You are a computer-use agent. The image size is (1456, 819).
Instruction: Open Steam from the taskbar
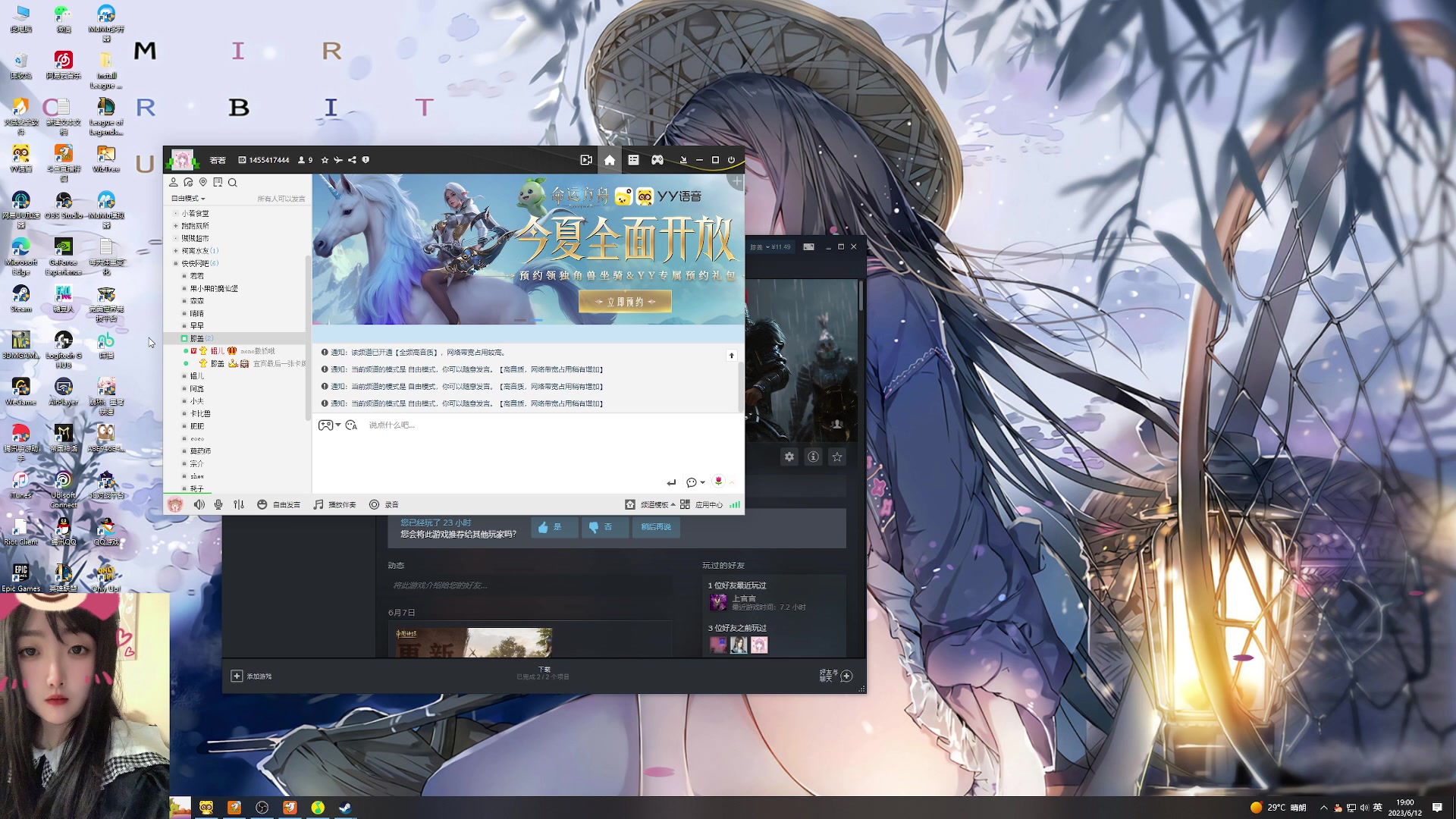[x=345, y=808]
